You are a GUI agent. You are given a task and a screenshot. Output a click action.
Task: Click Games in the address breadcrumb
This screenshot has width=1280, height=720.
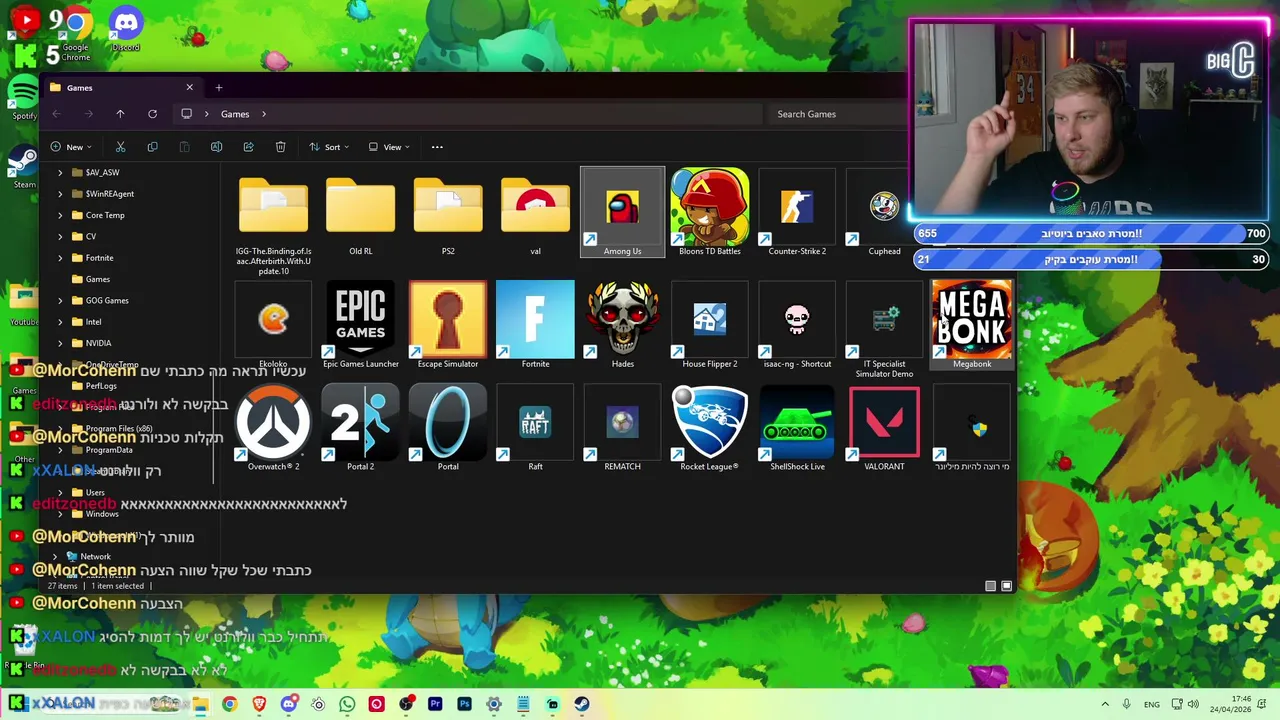coord(235,114)
